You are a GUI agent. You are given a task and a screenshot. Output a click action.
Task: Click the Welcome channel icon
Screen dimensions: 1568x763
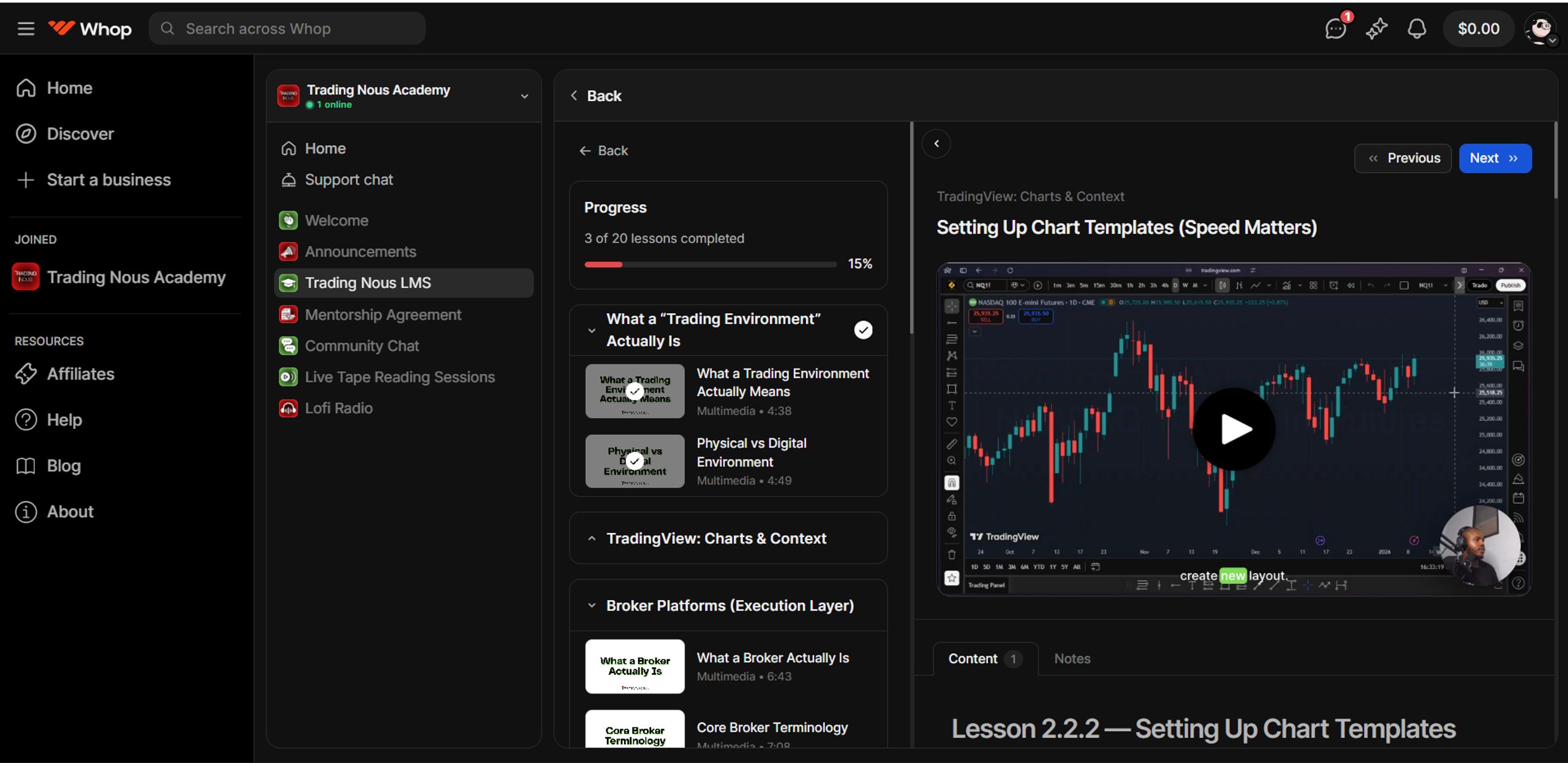tap(288, 220)
